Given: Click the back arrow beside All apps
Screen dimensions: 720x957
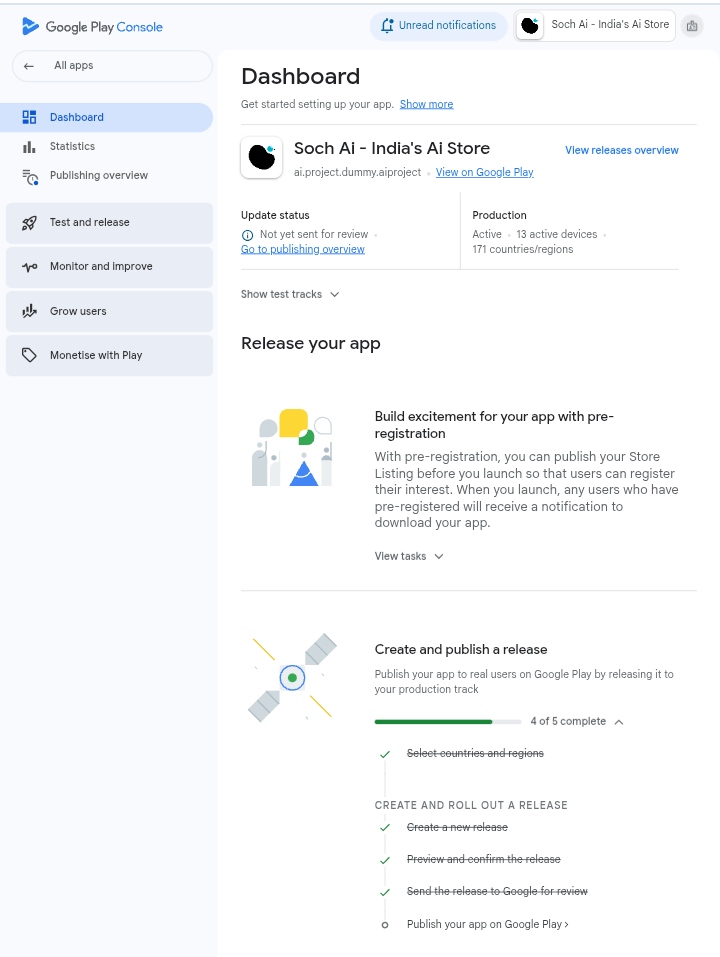Looking at the screenshot, I should (29, 66).
